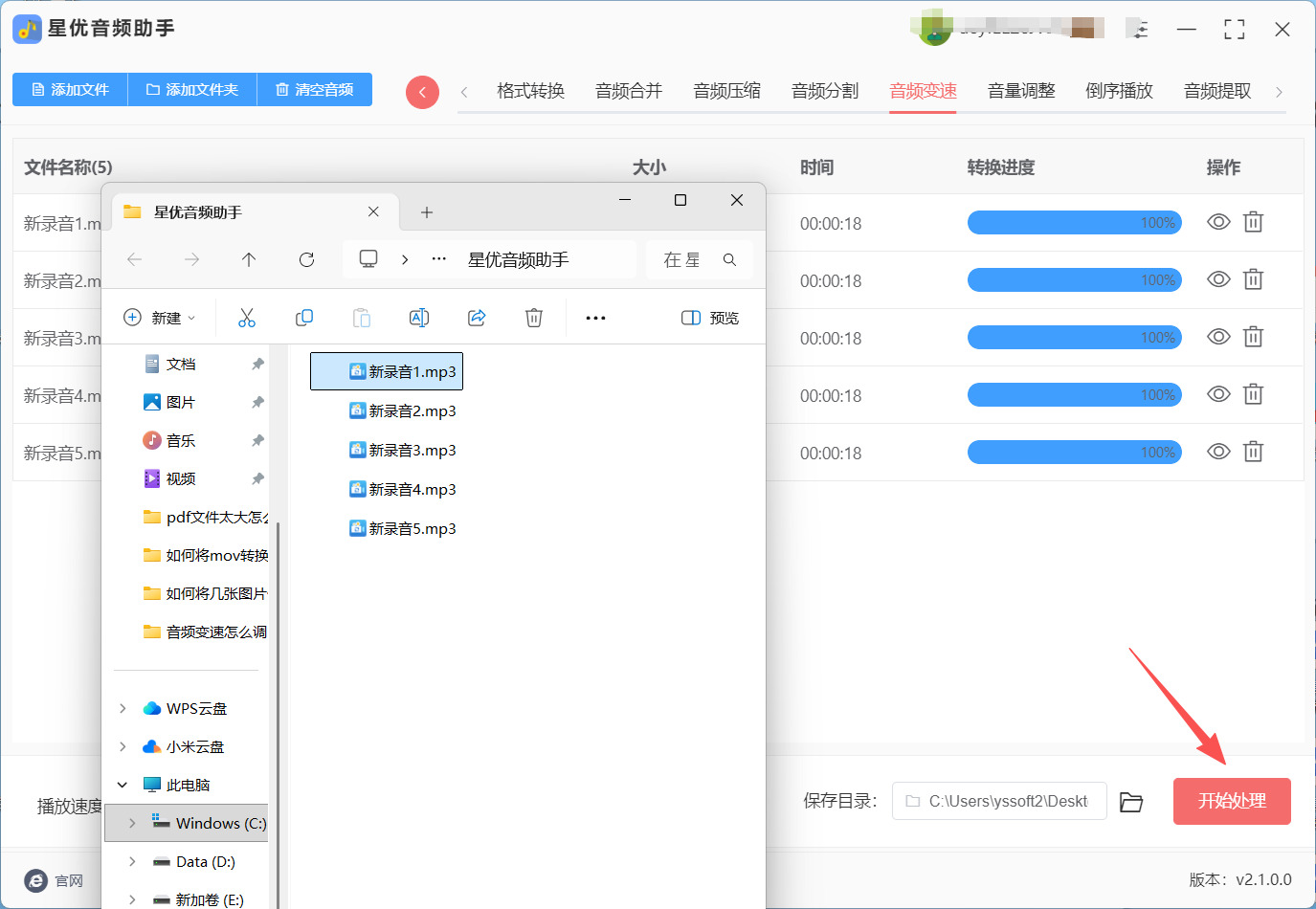Toggle the Explorer preview pane (预览)
1316x909 pixels.
click(x=710, y=318)
